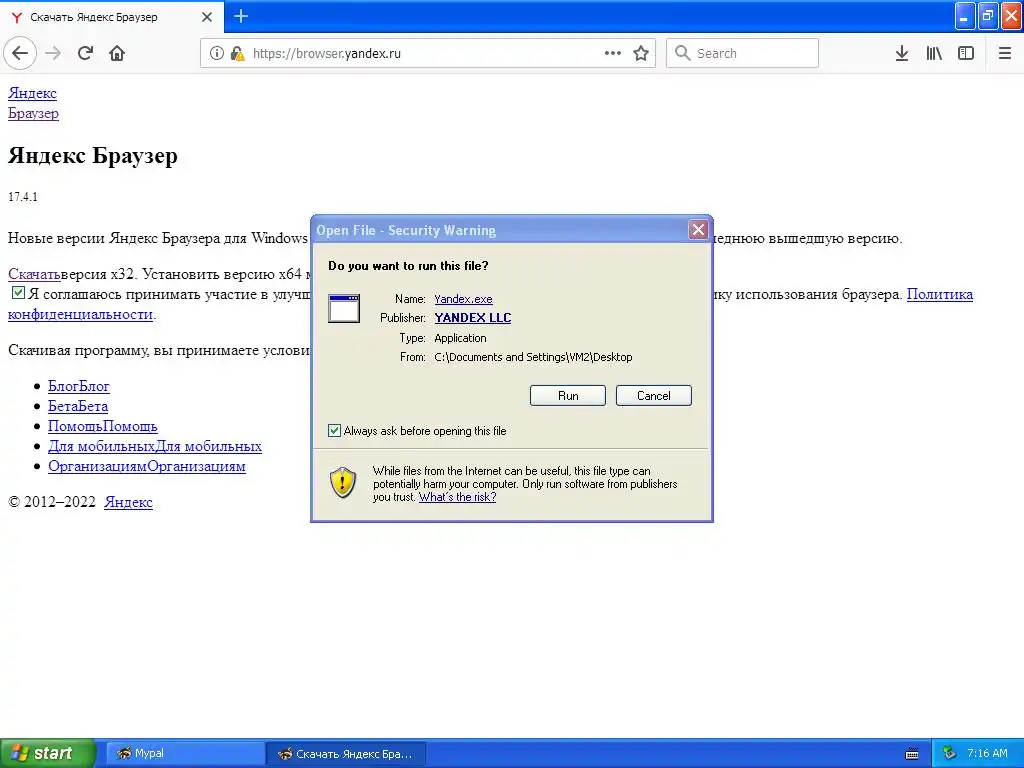Open the БетаБета list link
The height and width of the screenshot is (768, 1024).
click(78, 406)
